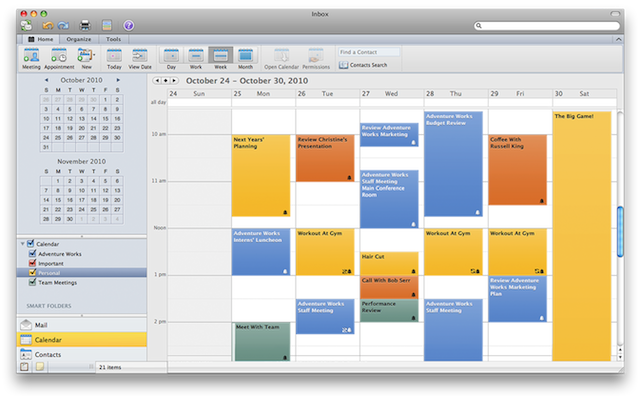
Task: Open Contacts Search
Action: (363, 65)
